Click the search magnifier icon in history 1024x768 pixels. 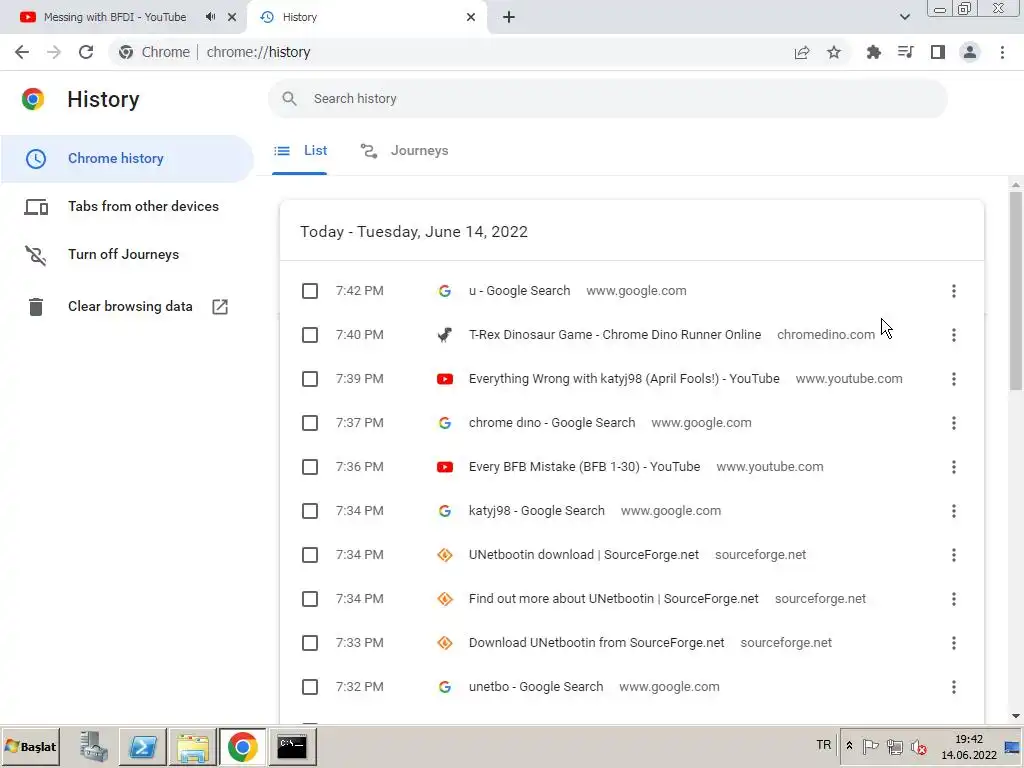289,99
